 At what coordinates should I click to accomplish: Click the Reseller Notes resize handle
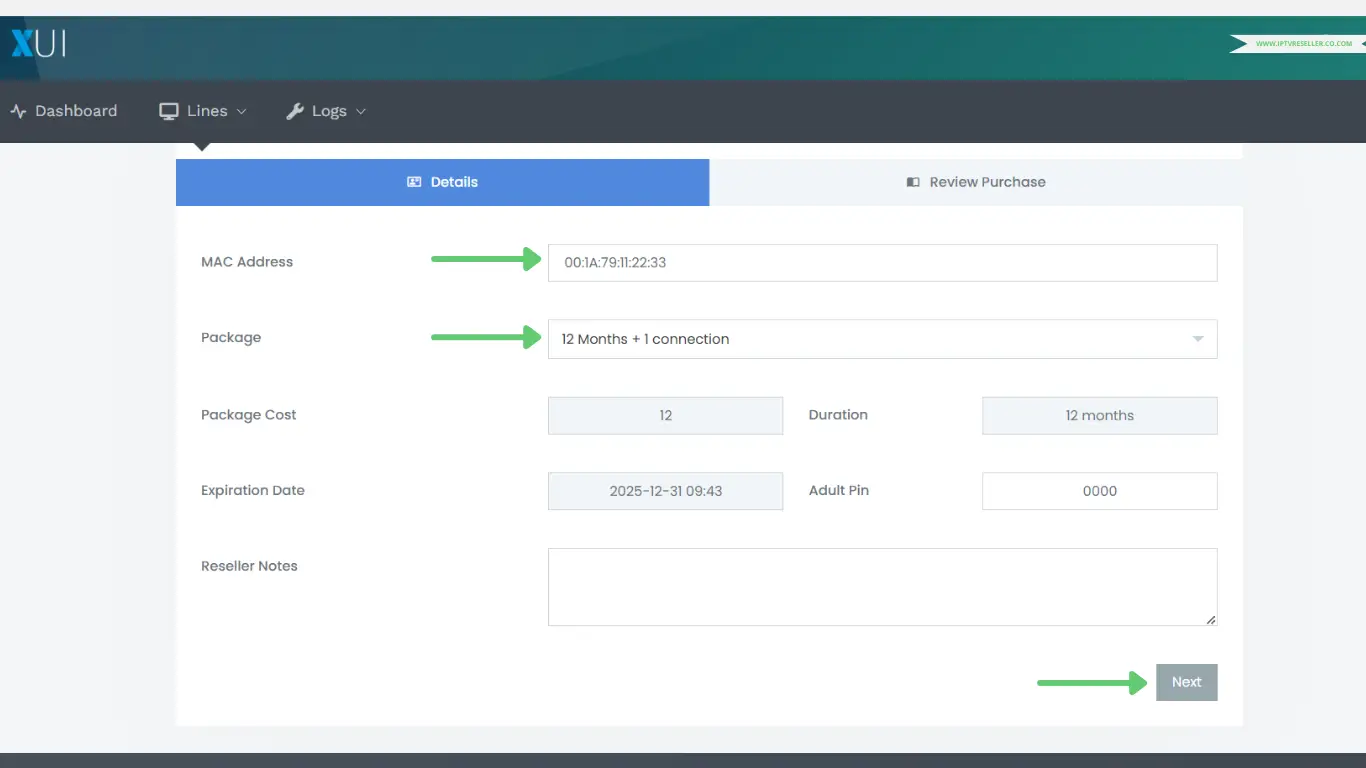point(1211,620)
